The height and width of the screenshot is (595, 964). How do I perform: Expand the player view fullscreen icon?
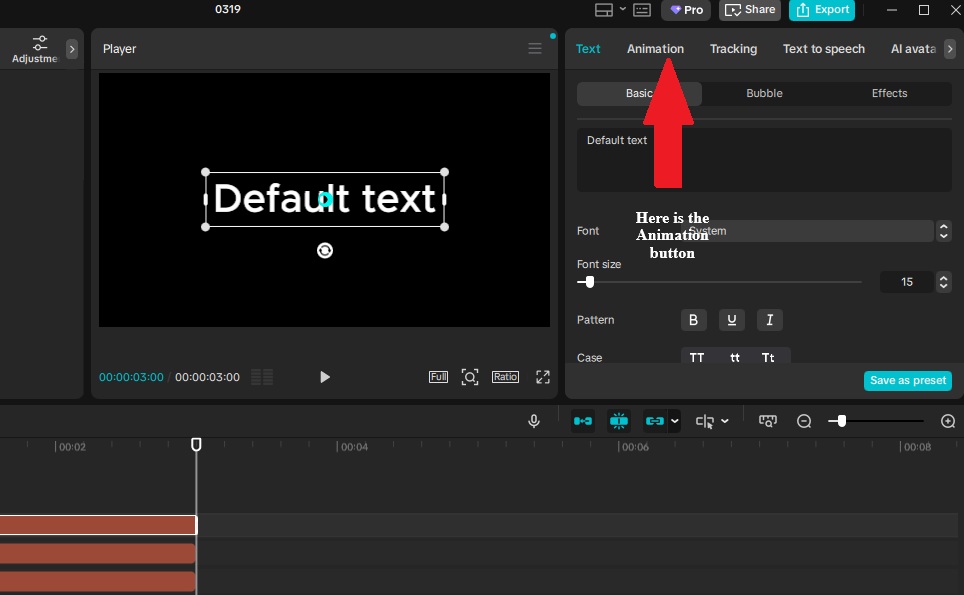(x=542, y=377)
